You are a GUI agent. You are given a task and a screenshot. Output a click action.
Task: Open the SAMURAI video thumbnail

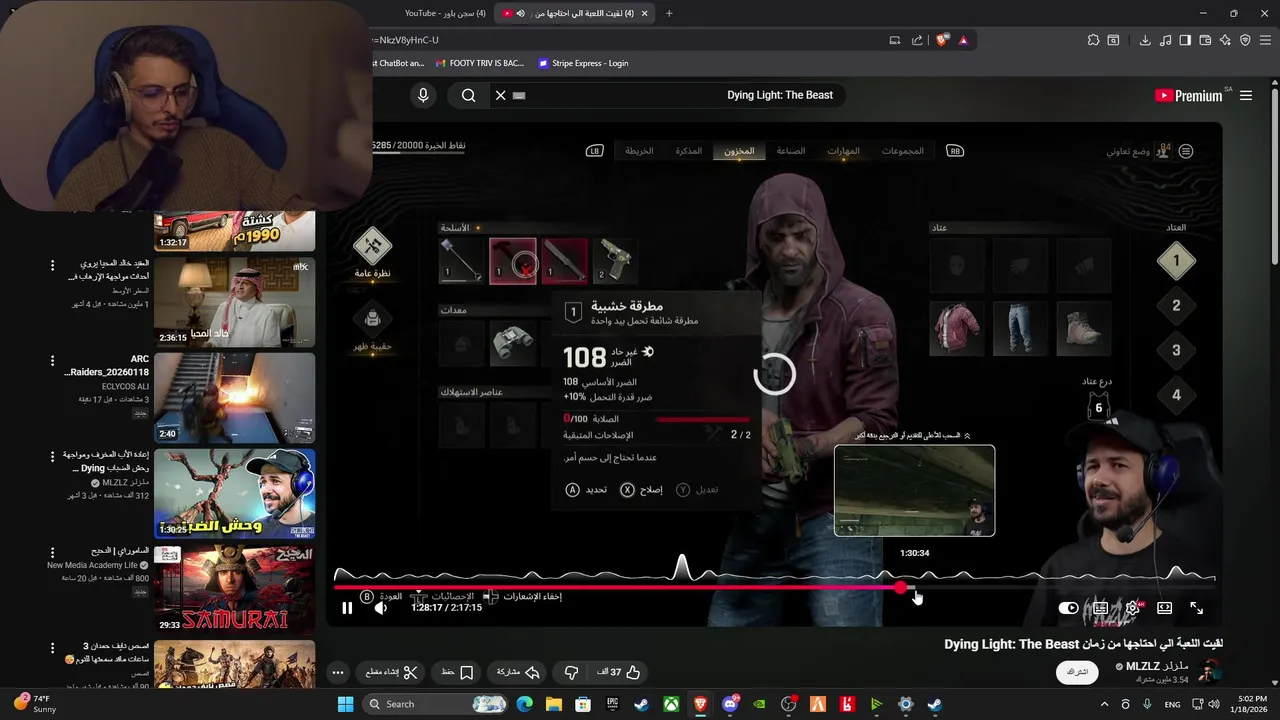coord(235,589)
